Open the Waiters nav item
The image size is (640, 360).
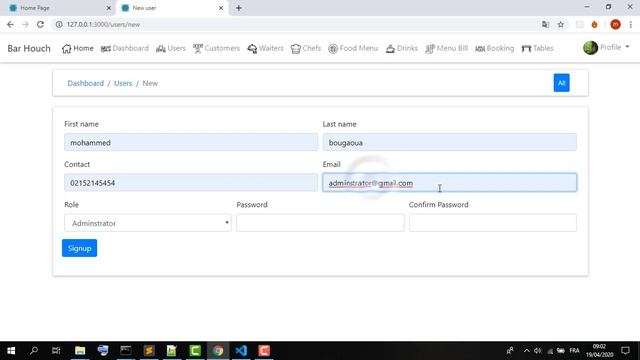tap(265, 48)
